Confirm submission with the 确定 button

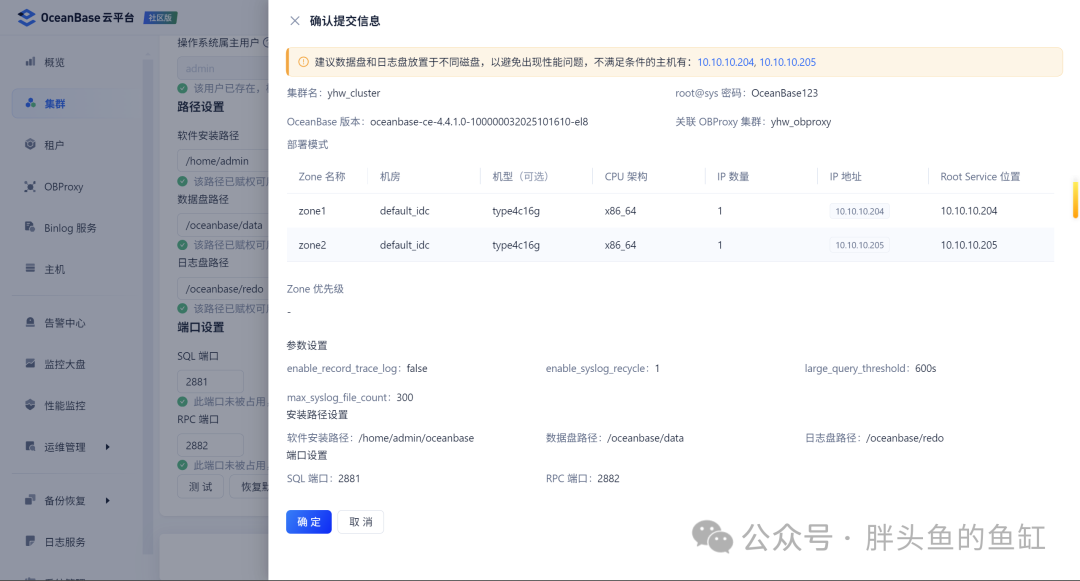pyautogui.click(x=309, y=522)
